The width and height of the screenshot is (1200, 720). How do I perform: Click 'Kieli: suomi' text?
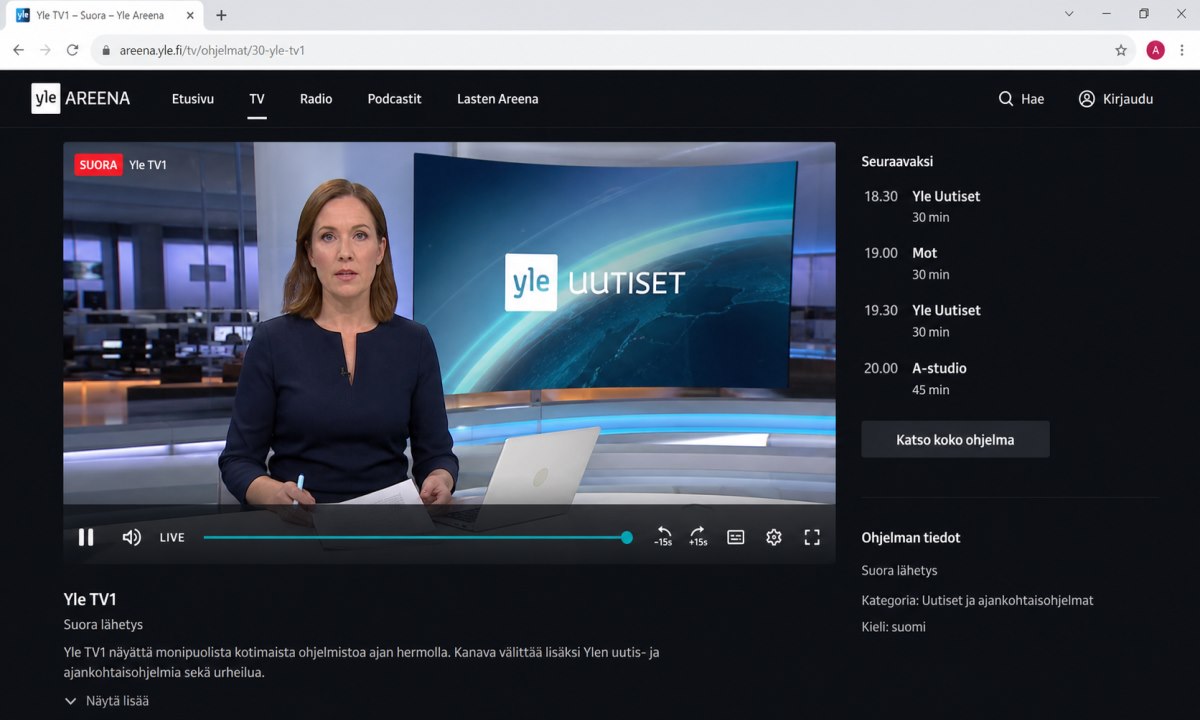coord(893,627)
